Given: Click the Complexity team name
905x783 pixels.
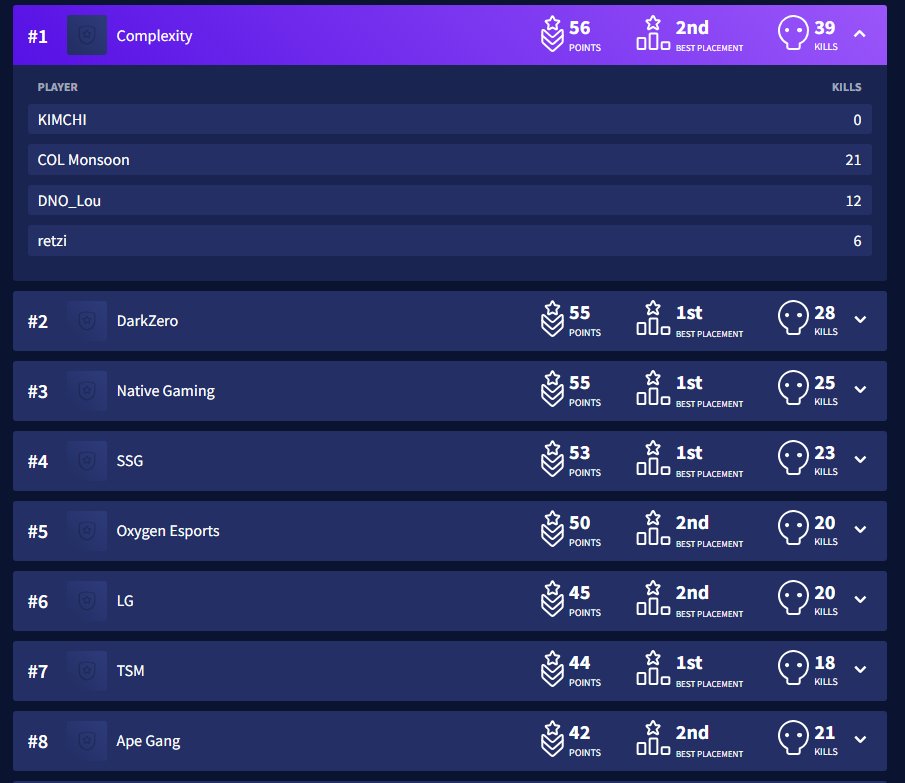Looking at the screenshot, I should click(154, 36).
